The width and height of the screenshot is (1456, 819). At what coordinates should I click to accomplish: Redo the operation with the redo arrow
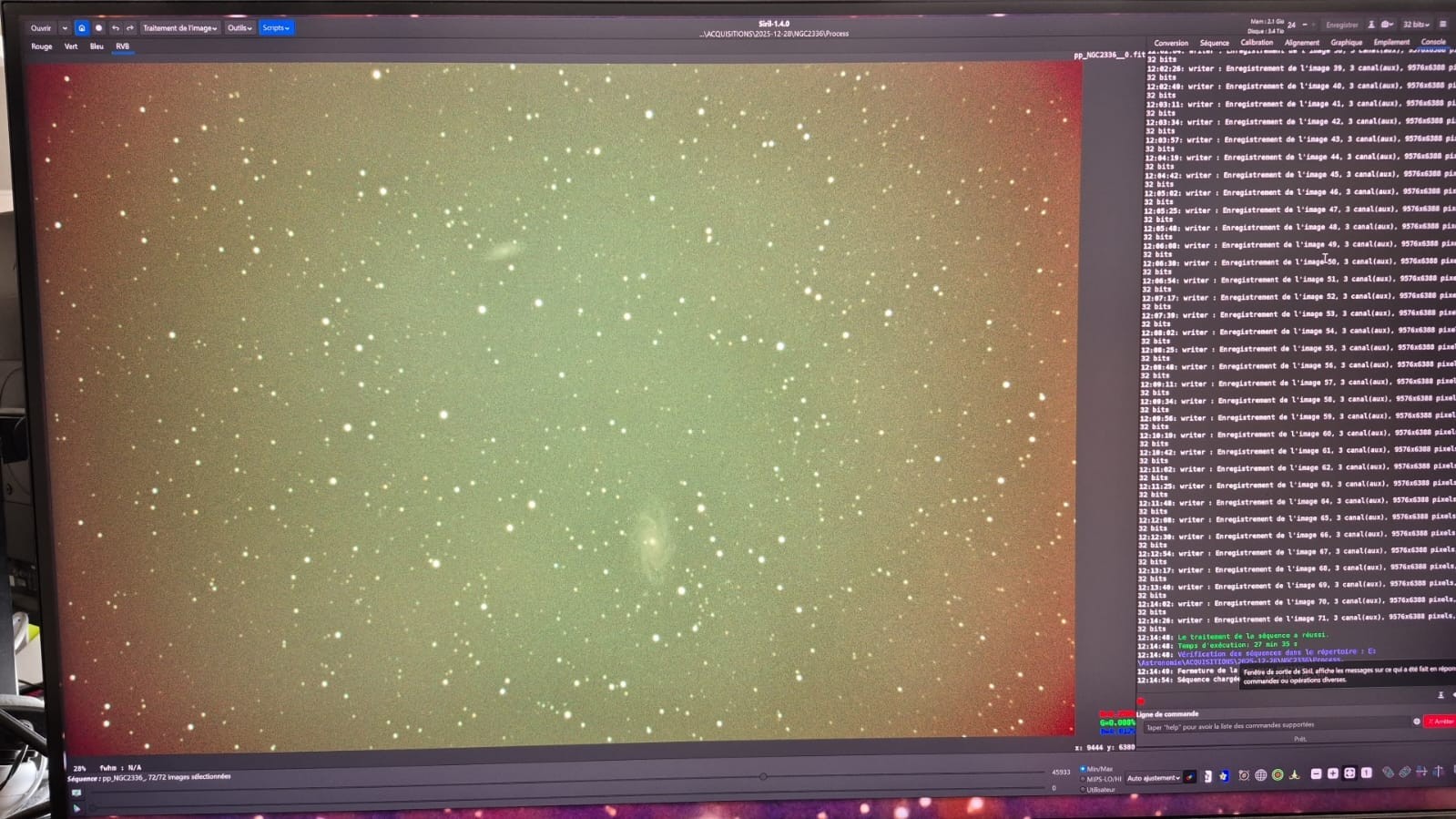click(130, 28)
